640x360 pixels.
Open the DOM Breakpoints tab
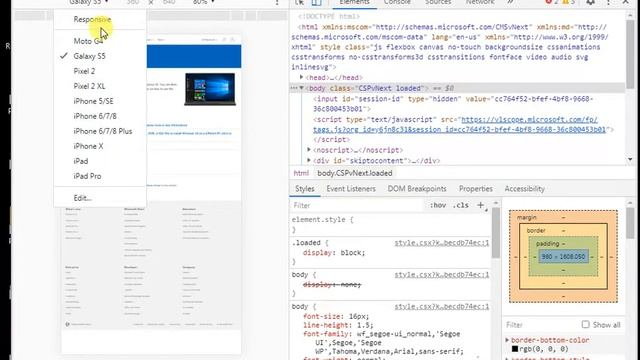click(417, 189)
